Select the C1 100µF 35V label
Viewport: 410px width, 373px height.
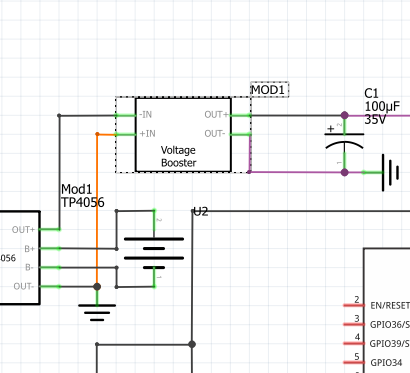tap(382, 106)
